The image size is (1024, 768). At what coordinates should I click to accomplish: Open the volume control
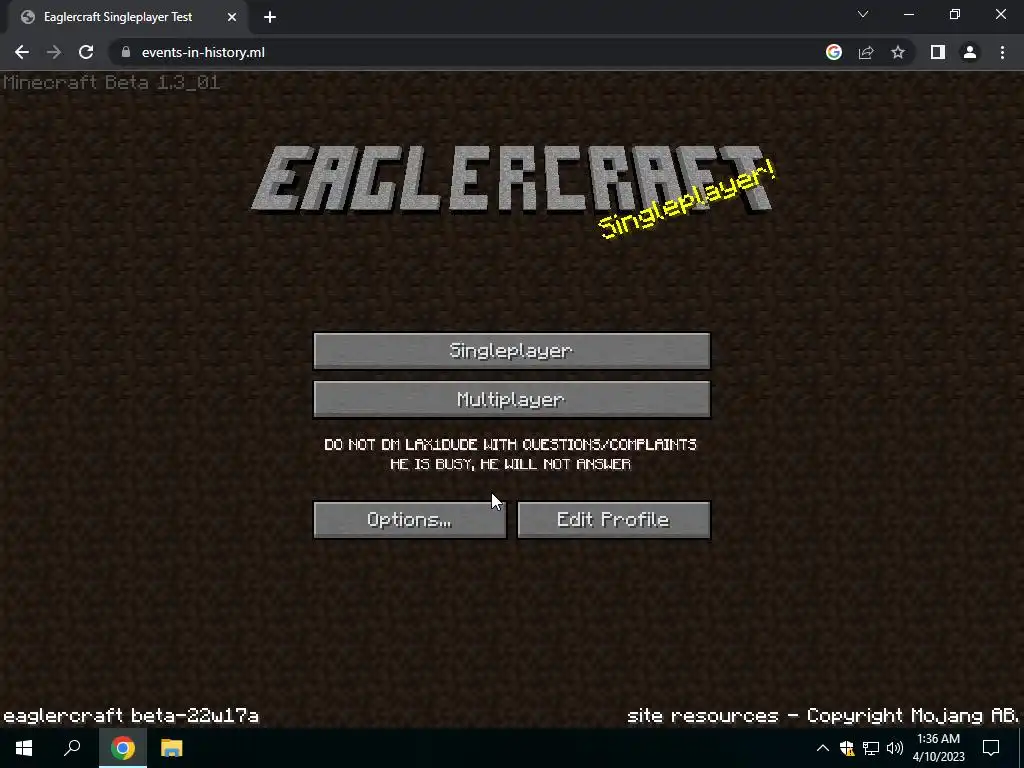tap(895, 748)
